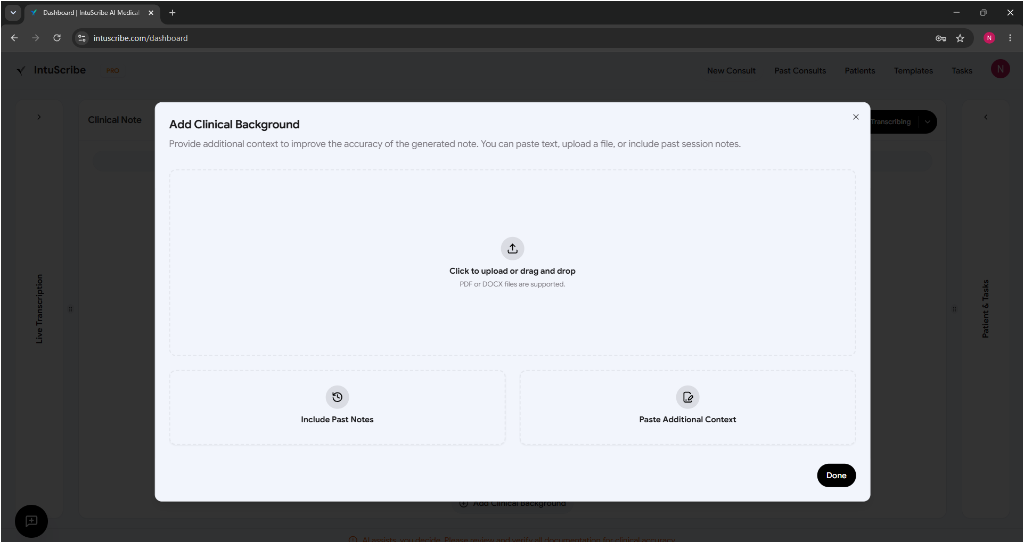
Task: Click the left panel resize handle dots
Action: pos(71,309)
